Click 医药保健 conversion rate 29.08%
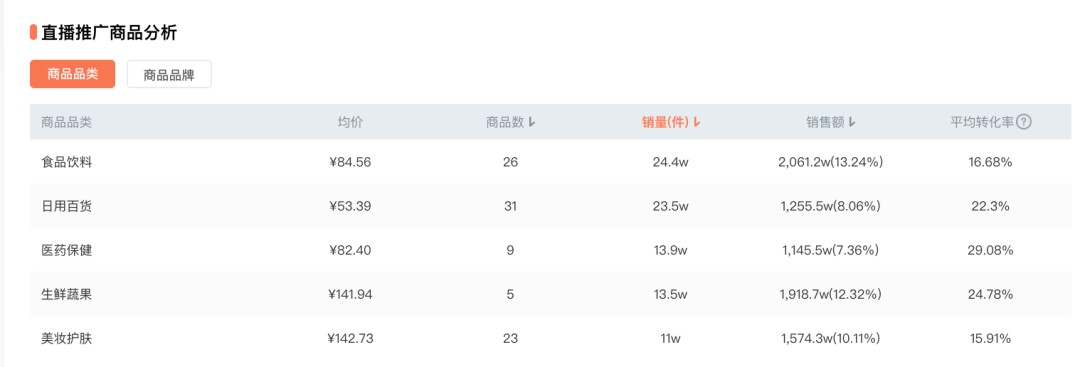The width and height of the screenshot is (1080, 367). (990, 251)
